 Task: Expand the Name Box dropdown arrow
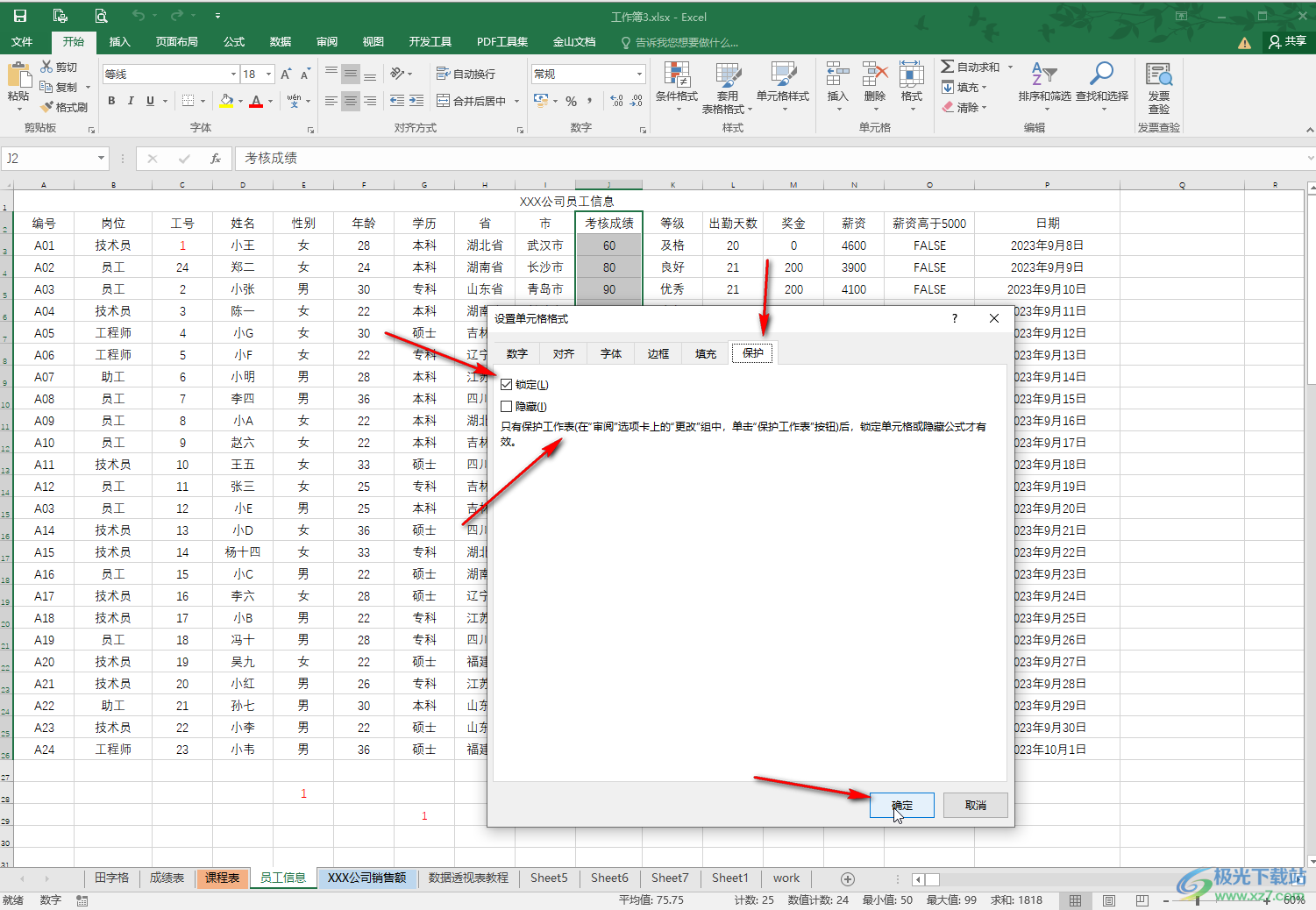pos(101,159)
